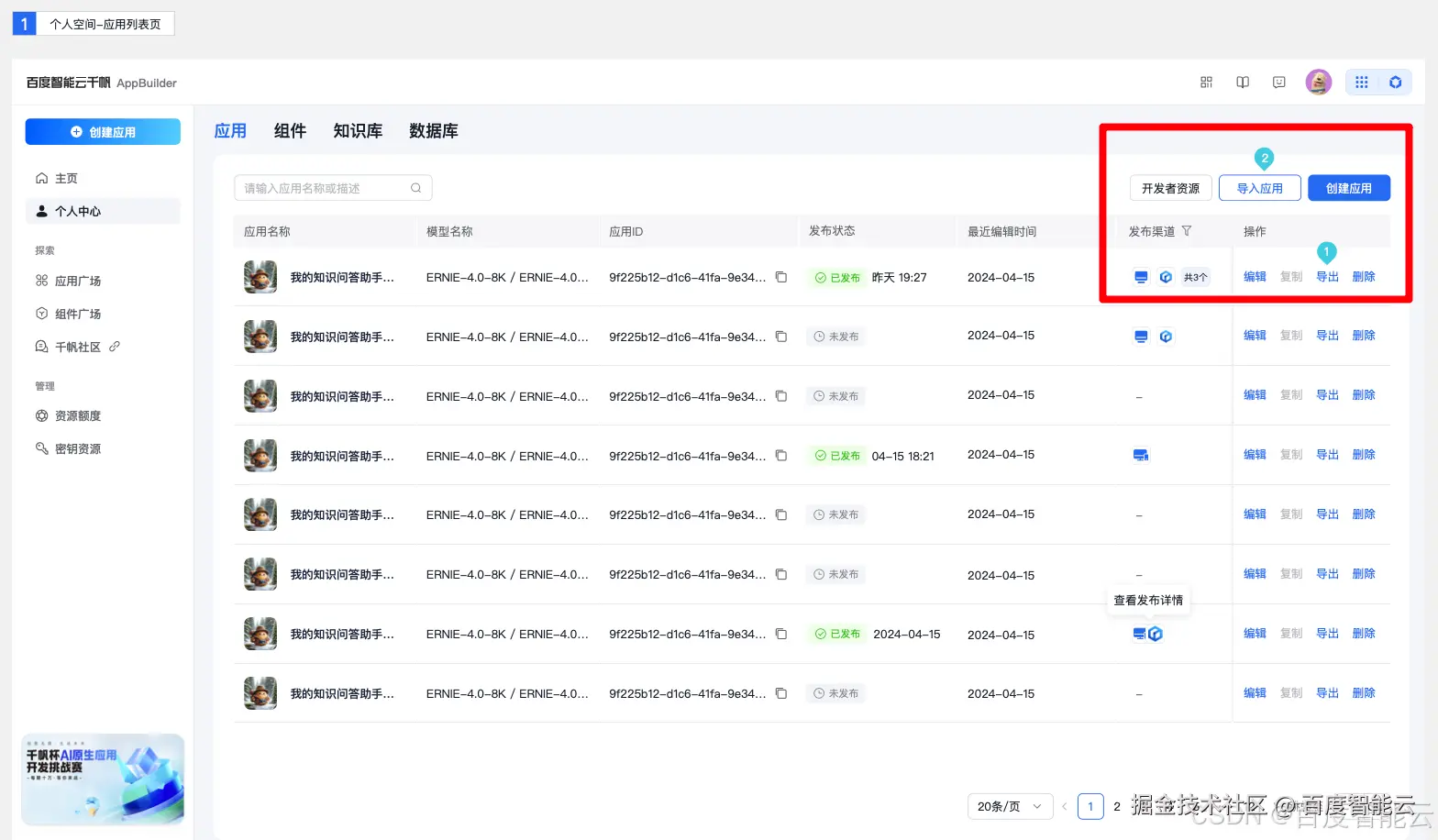Click 已发布 status in 04-15 18:21 row
The height and width of the screenshot is (840, 1438).
837,455
